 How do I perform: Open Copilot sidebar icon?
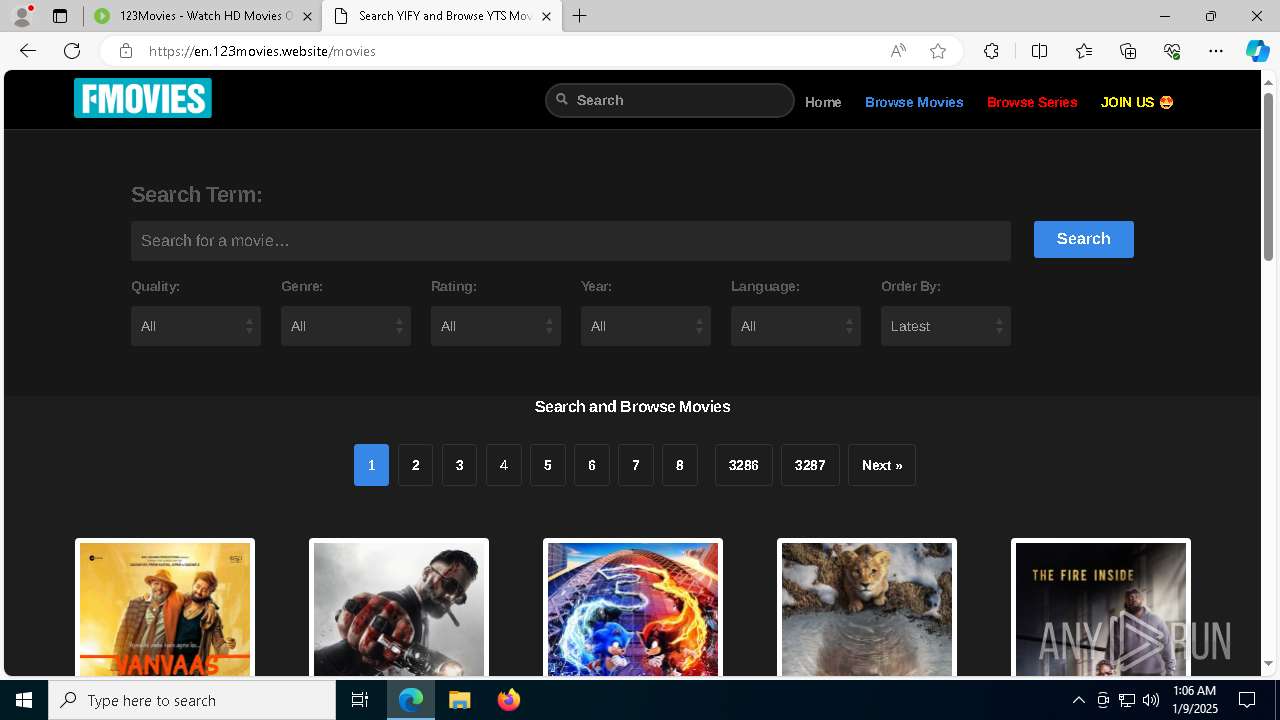pos(1257,51)
